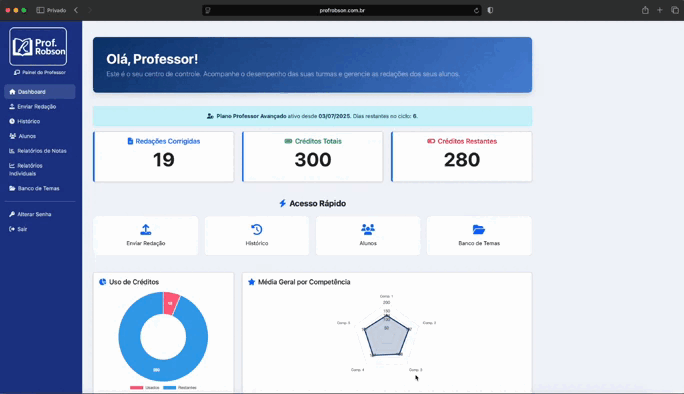Click the browser address bar profrobson.com.br
This screenshot has width=684, height=394.
click(342, 10)
